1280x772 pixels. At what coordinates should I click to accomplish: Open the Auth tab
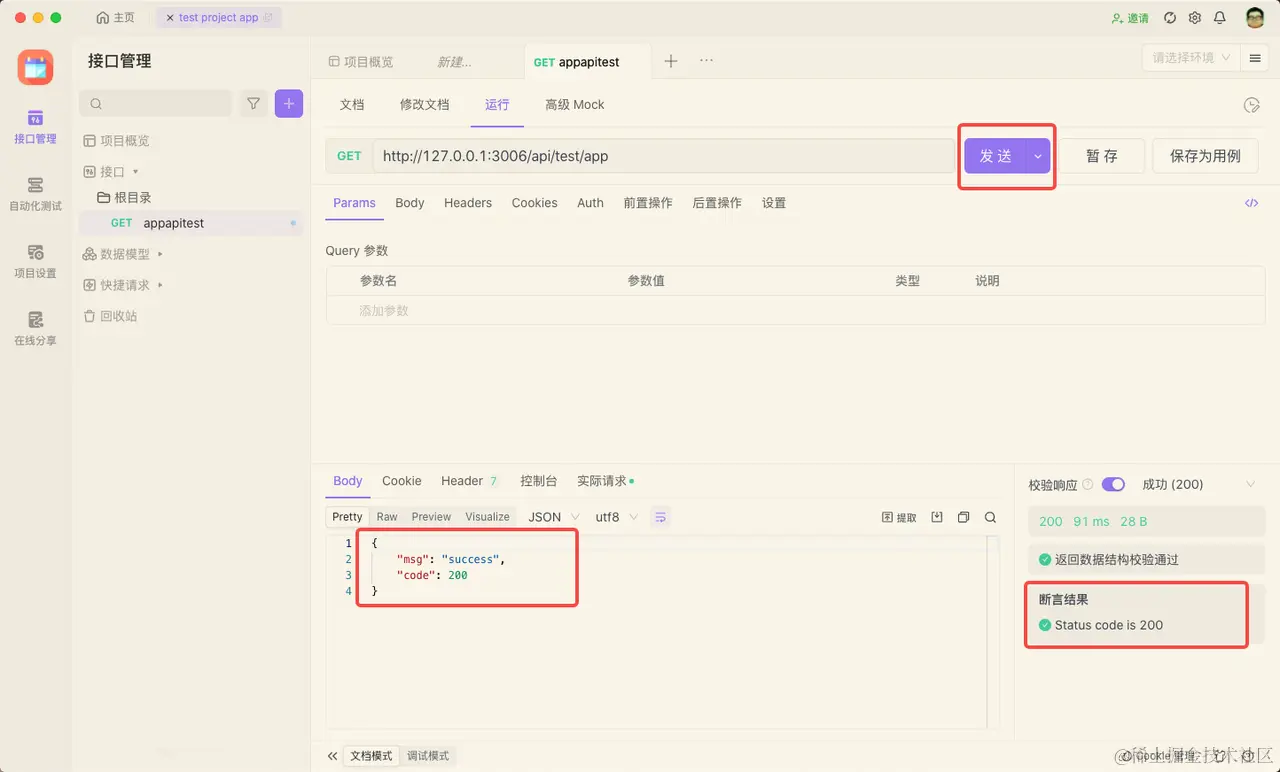[x=590, y=203]
